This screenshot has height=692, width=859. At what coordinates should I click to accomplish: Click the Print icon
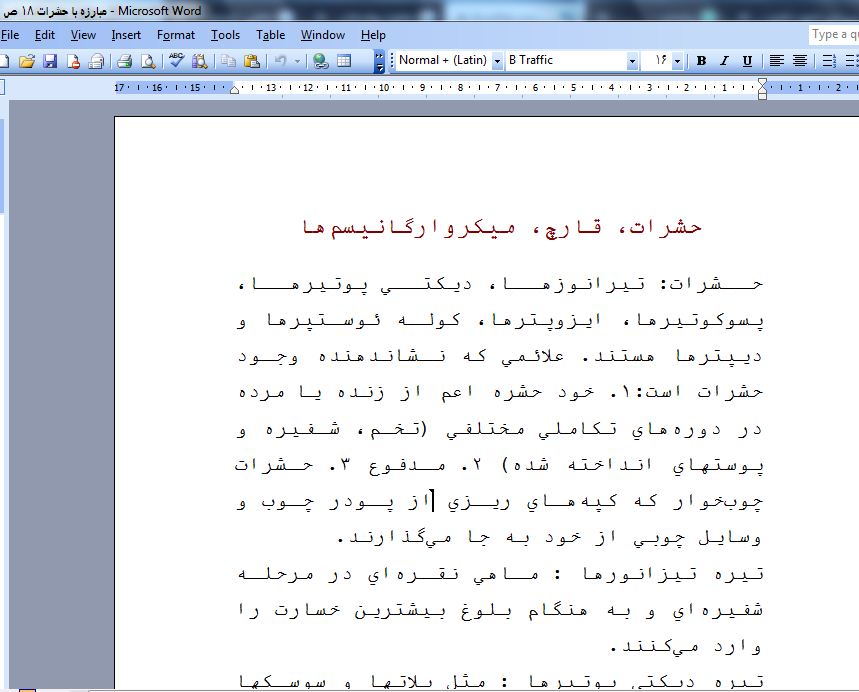click(125, 61)
